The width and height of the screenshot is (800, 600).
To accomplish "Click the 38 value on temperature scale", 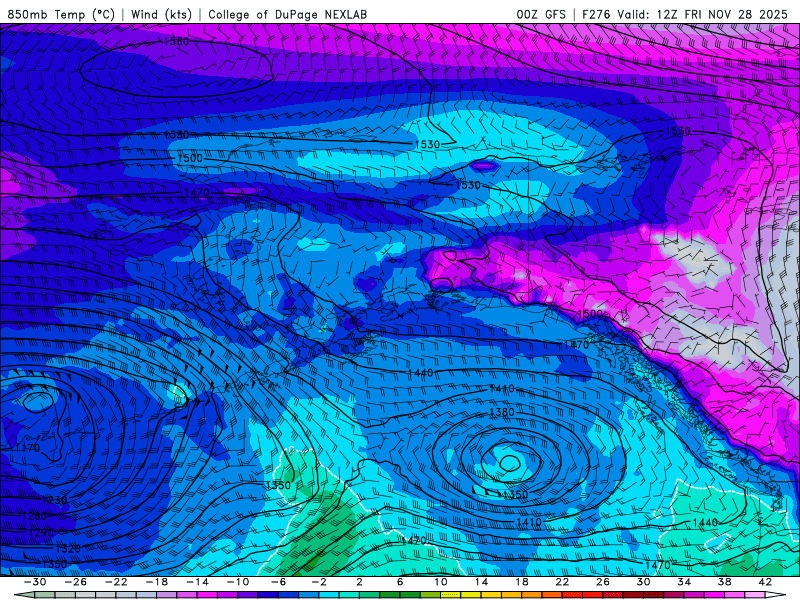I will tap(724, 582).
